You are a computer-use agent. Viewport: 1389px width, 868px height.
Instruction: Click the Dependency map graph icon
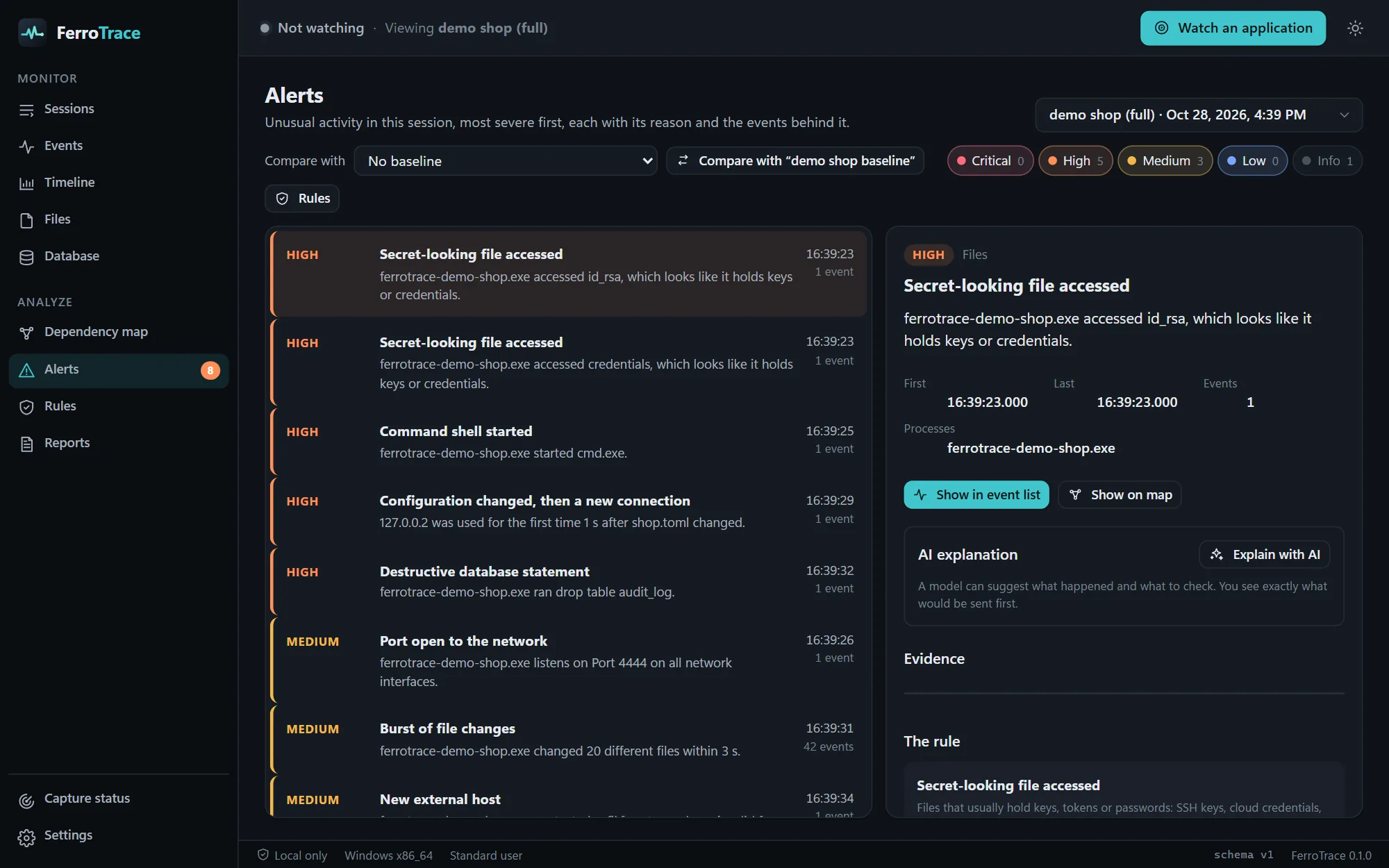point(26,333)
